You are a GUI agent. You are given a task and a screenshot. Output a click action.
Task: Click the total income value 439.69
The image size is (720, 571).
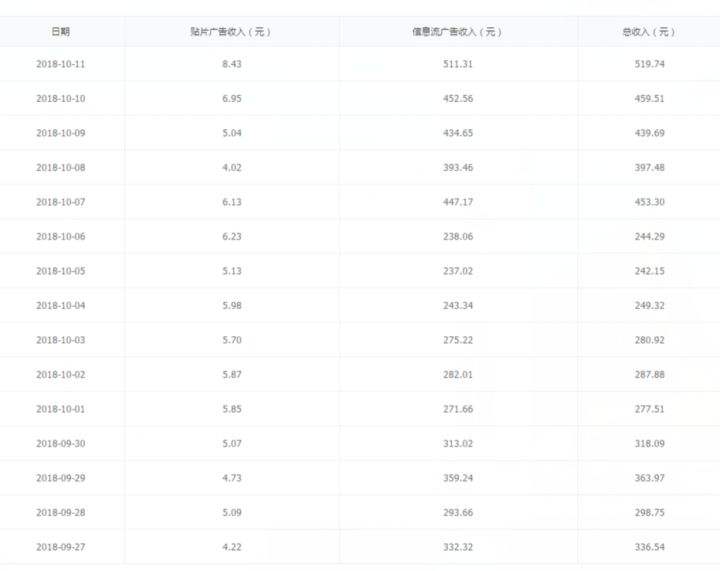pos(649,133)
